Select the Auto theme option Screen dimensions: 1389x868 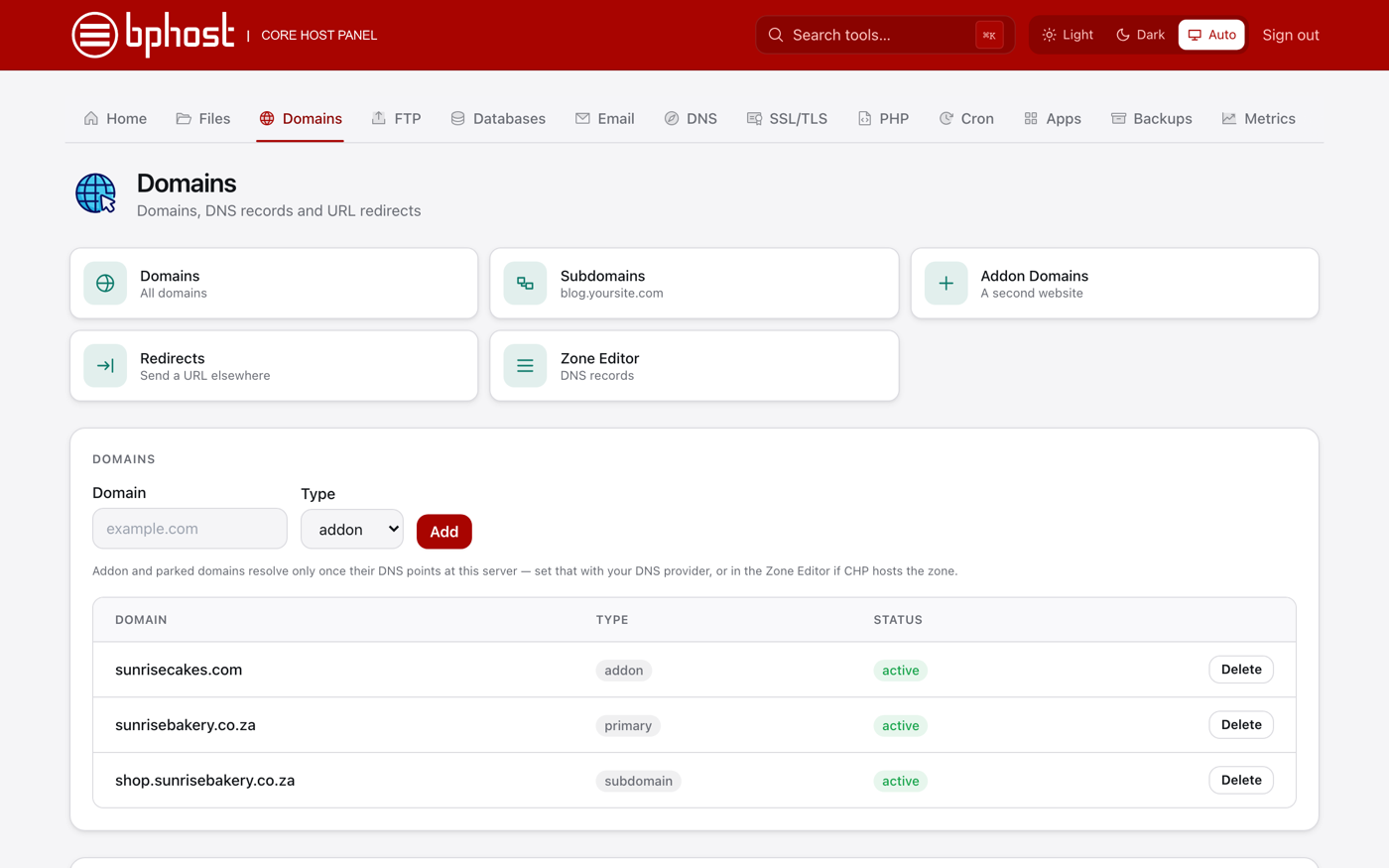1211,35
